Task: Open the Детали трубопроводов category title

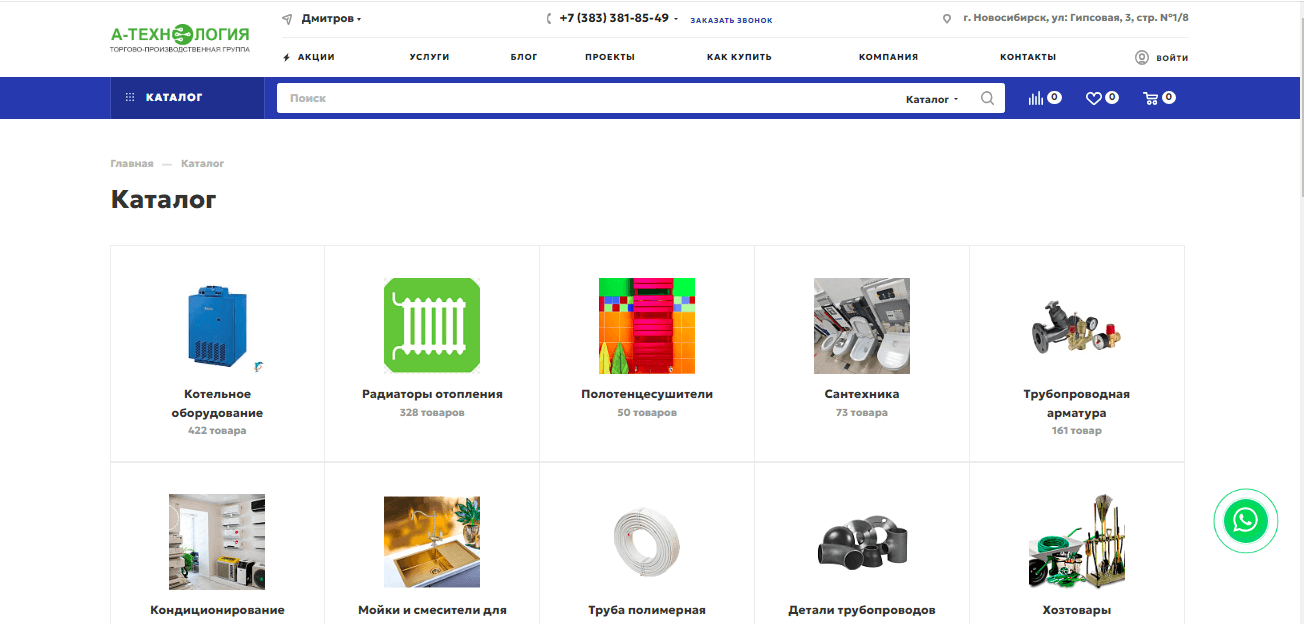Action: 862,610
